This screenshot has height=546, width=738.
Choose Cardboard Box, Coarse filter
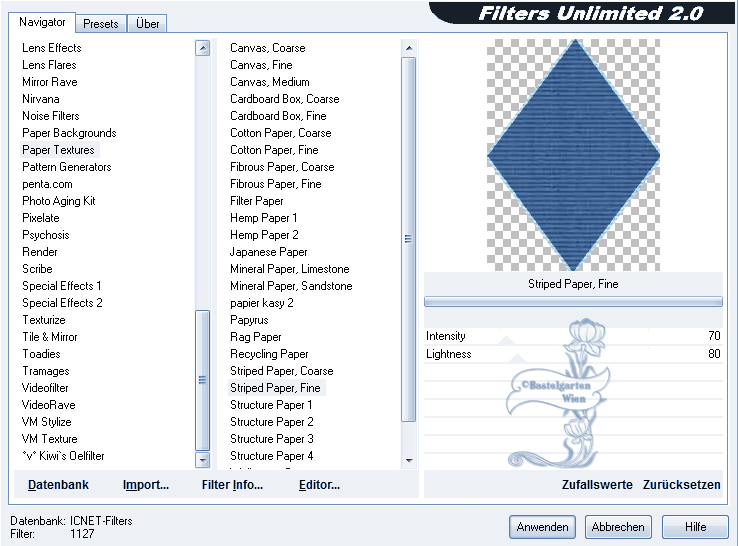click(x=285, y=99)
